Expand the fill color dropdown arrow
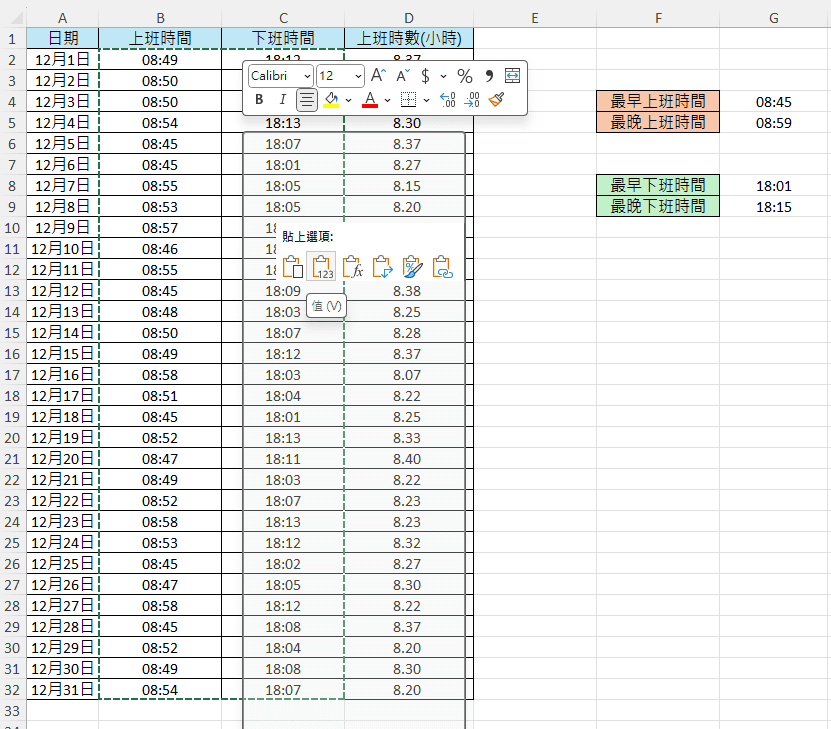Viewport: 831px width, 729px height. [348, 100]
